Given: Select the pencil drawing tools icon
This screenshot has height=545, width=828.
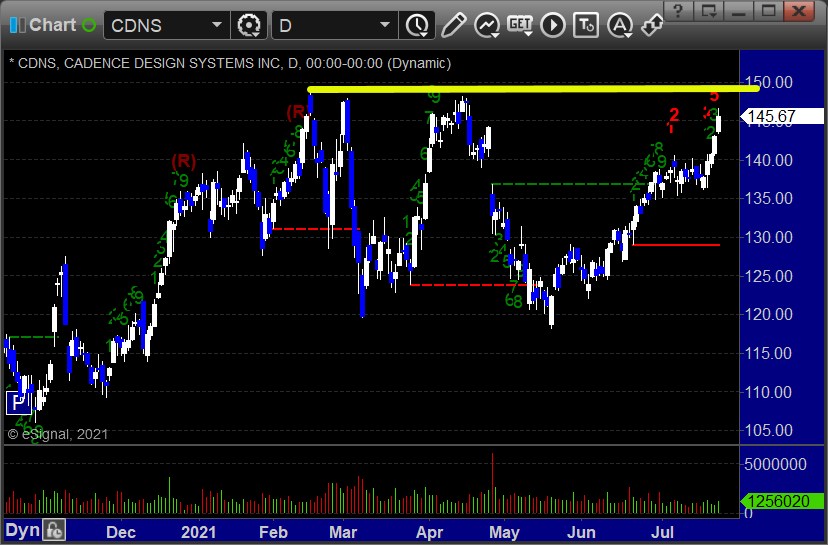Looking at the screenshot, I should (453, 25).
